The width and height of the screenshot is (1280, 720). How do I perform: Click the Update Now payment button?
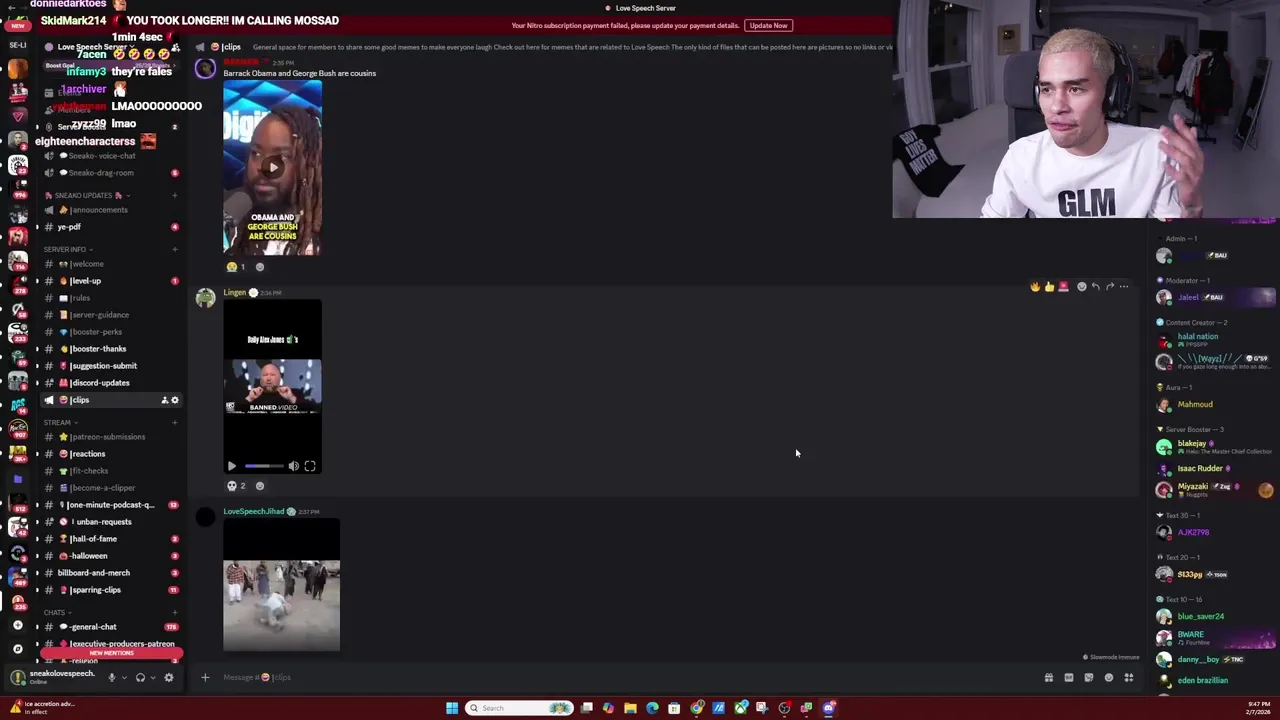(x=768, y=25)
